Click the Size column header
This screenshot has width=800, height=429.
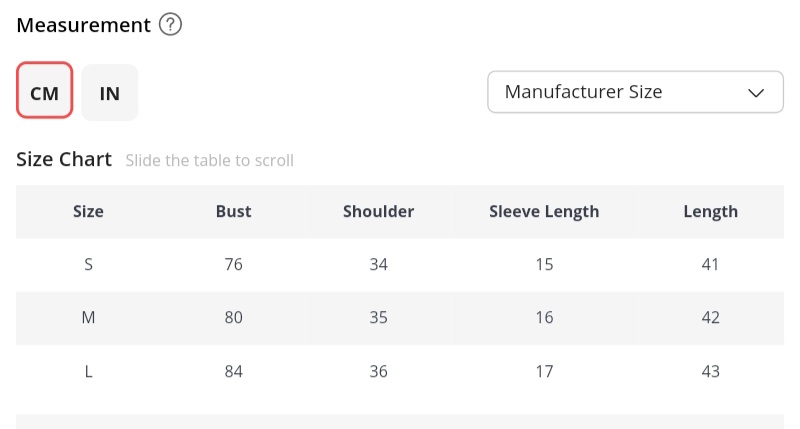click(88, 211)
